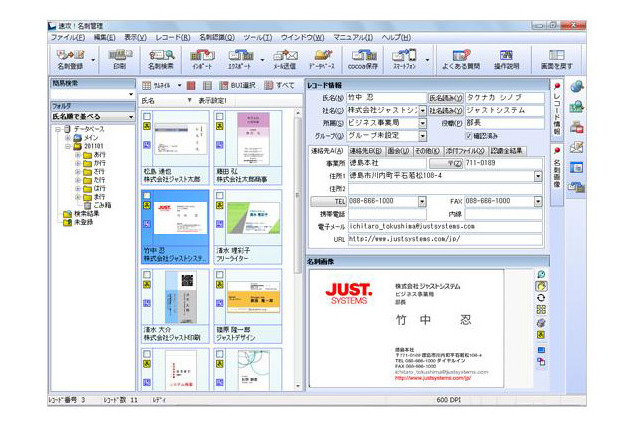Click the 印刷 print toolbar icon

120,59
